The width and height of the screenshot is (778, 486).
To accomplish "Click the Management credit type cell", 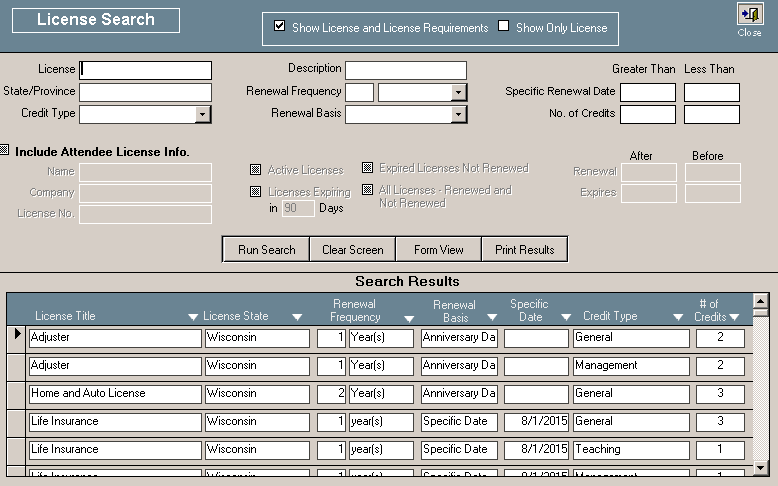I will (x=631, y=366).
